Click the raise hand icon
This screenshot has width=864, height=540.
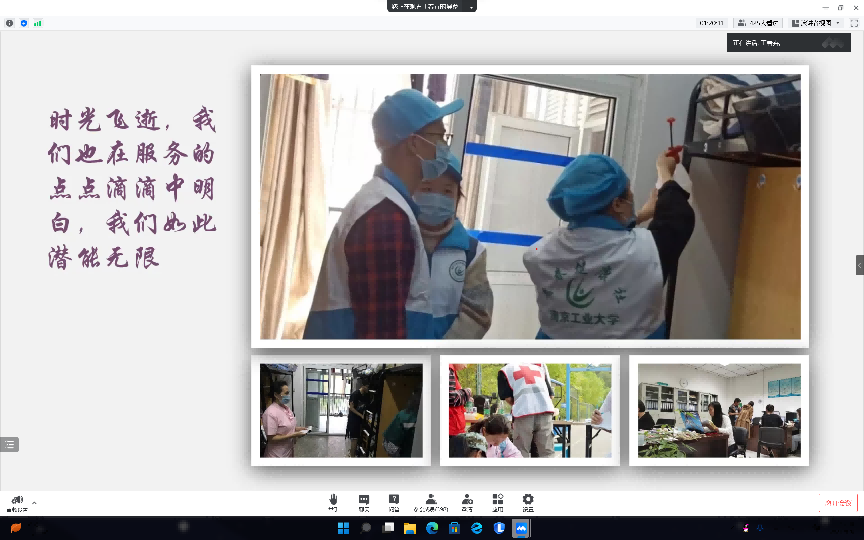coord(332,501)
